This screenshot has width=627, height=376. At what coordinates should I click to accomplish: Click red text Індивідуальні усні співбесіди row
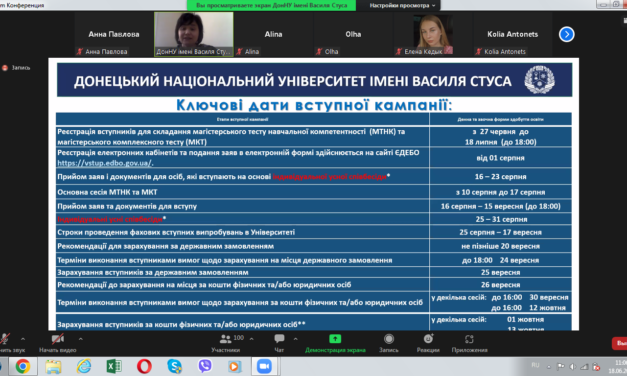(110, 219)
